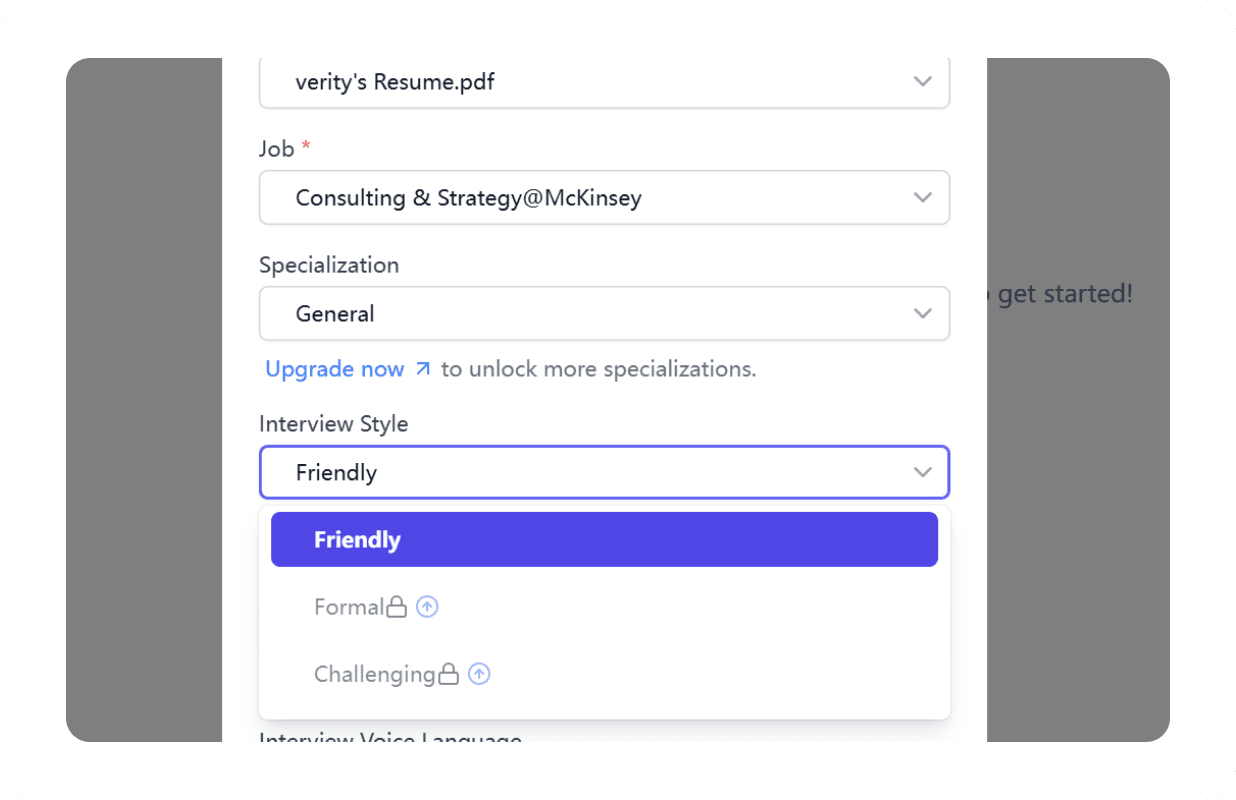
Task: Click the General specialization field
Action: pyautogui.click(x=604, y=313)
